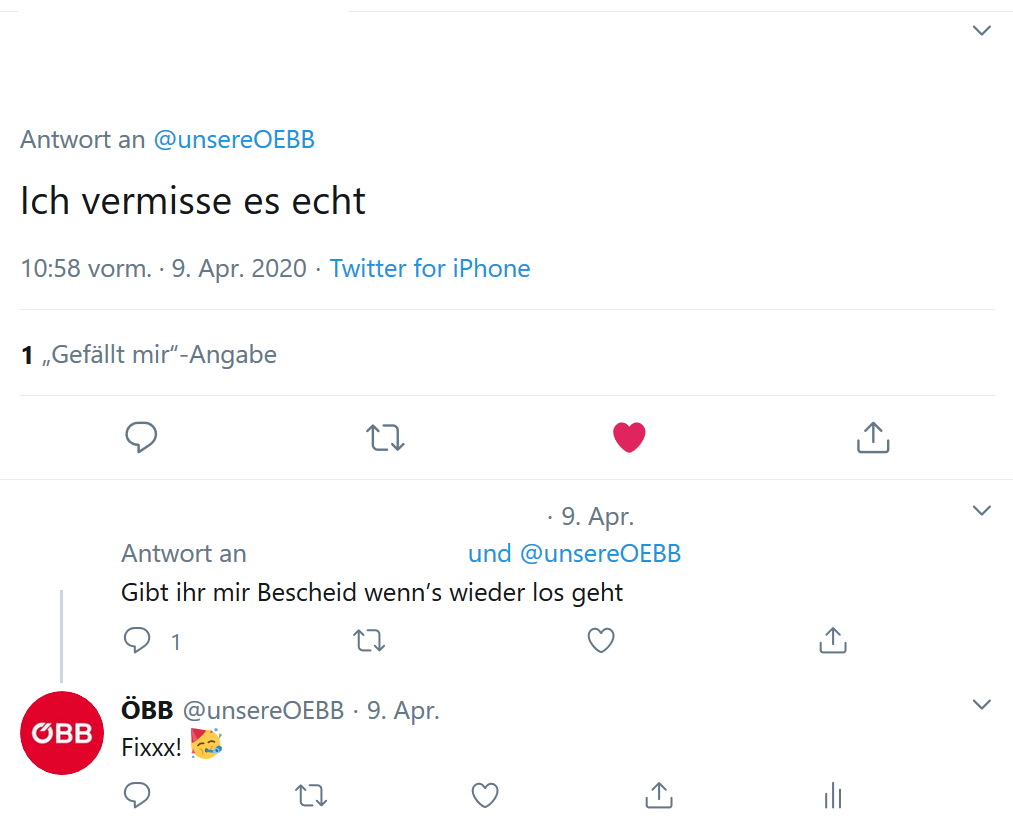View the '1 Gefällt mir-Angabe' likes list
The image size is (1013, 825).
pos(149,354)
